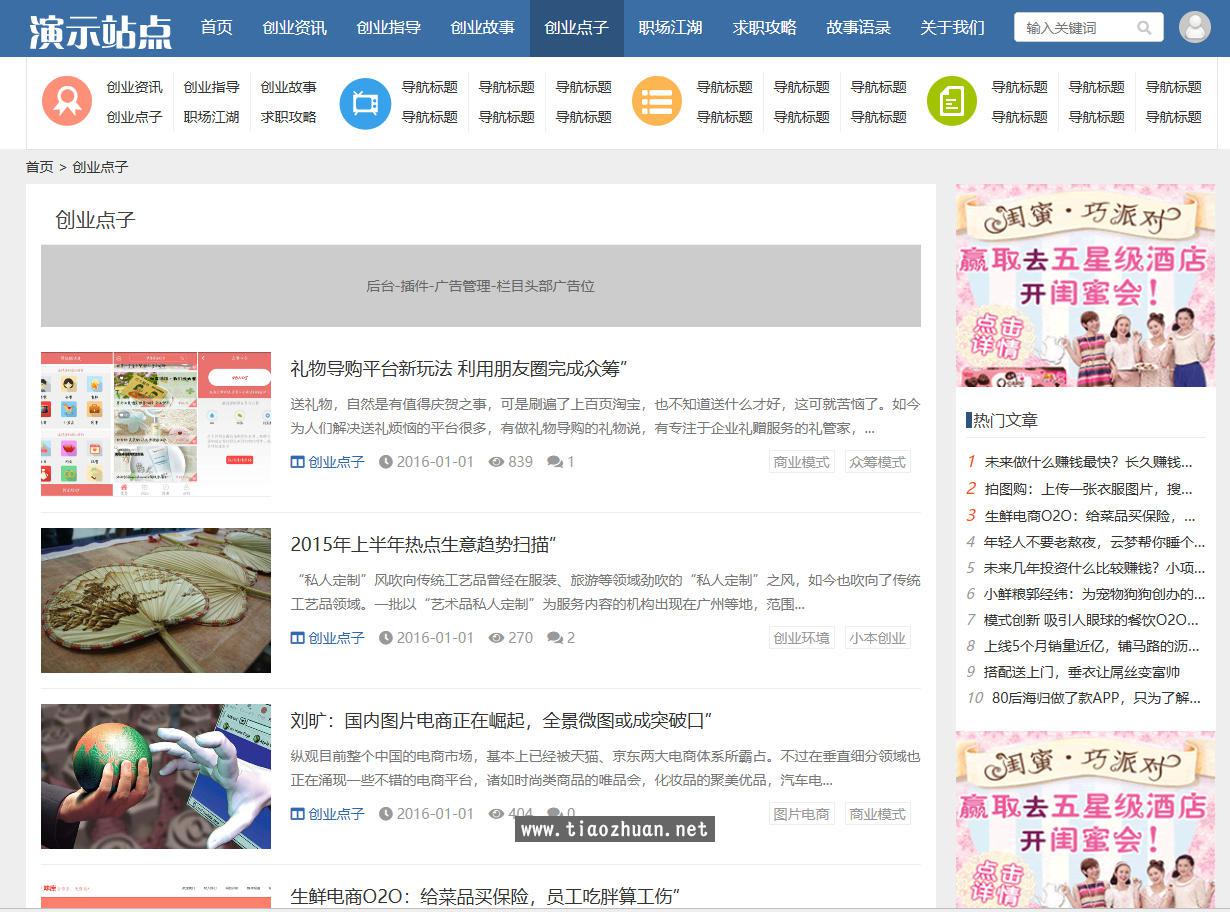Click the views eye icon showing 839
1230x912 pixels.
point(496,462)
